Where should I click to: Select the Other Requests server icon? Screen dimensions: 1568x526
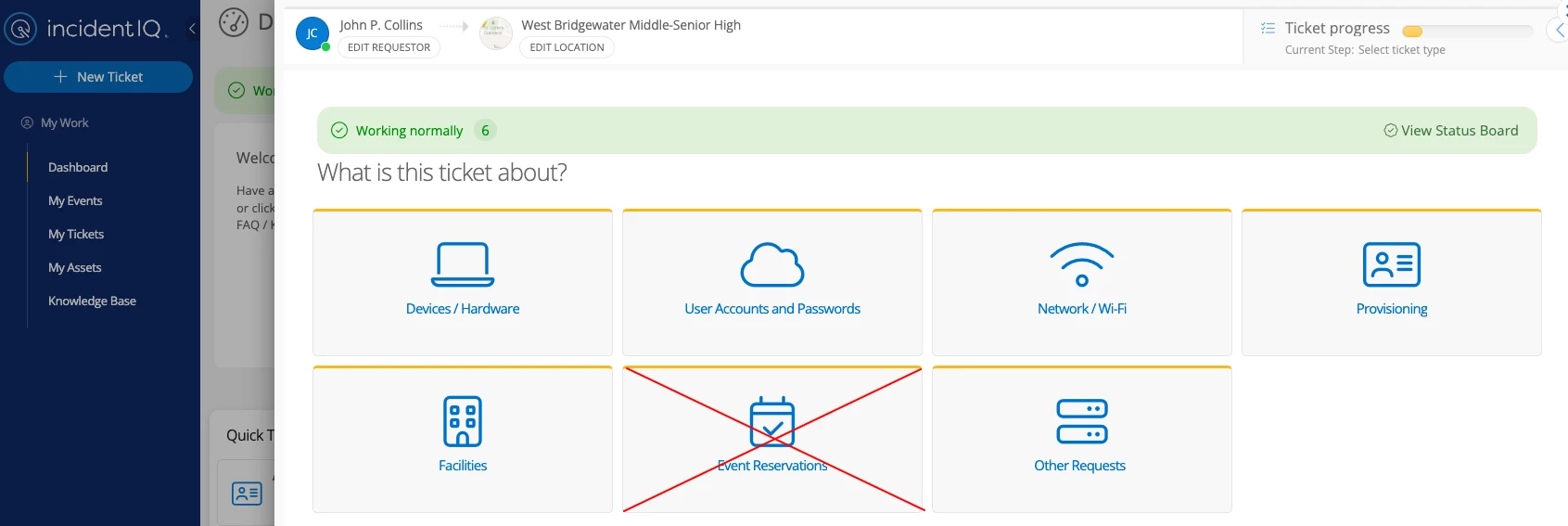point(1082,421)
